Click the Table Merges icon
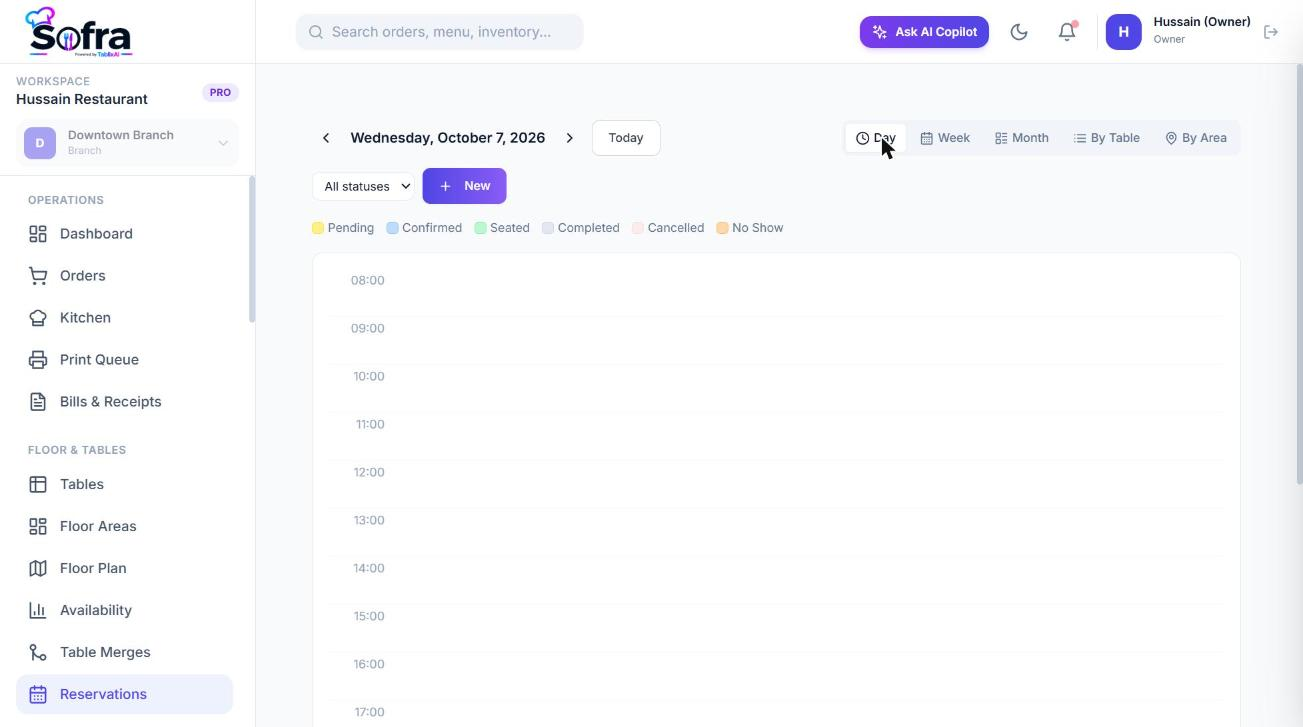Screen dimensions: 1303x727 pos(38,652)
